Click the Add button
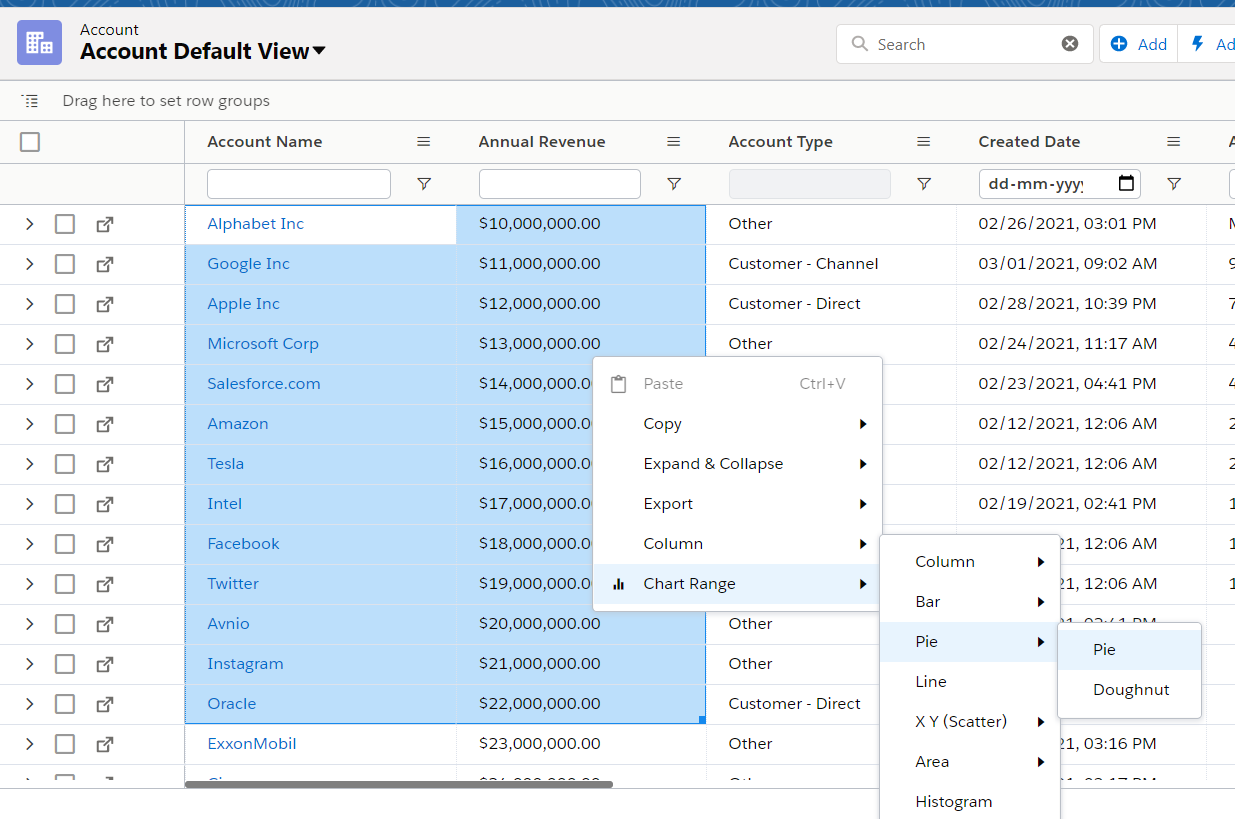 point(1139,44)
